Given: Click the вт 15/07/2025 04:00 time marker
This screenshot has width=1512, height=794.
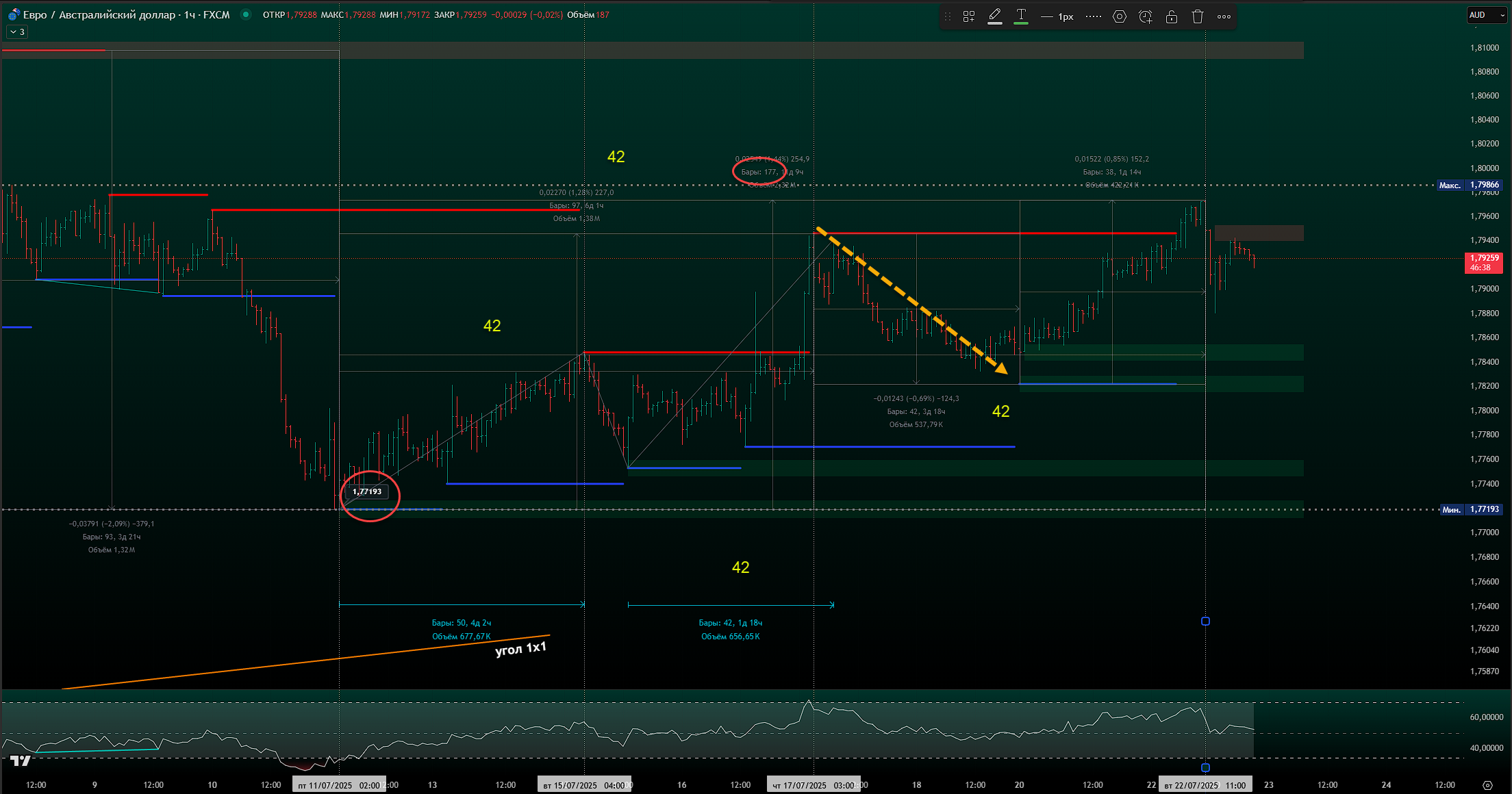Looking at the screenshot, I should 584,785.
